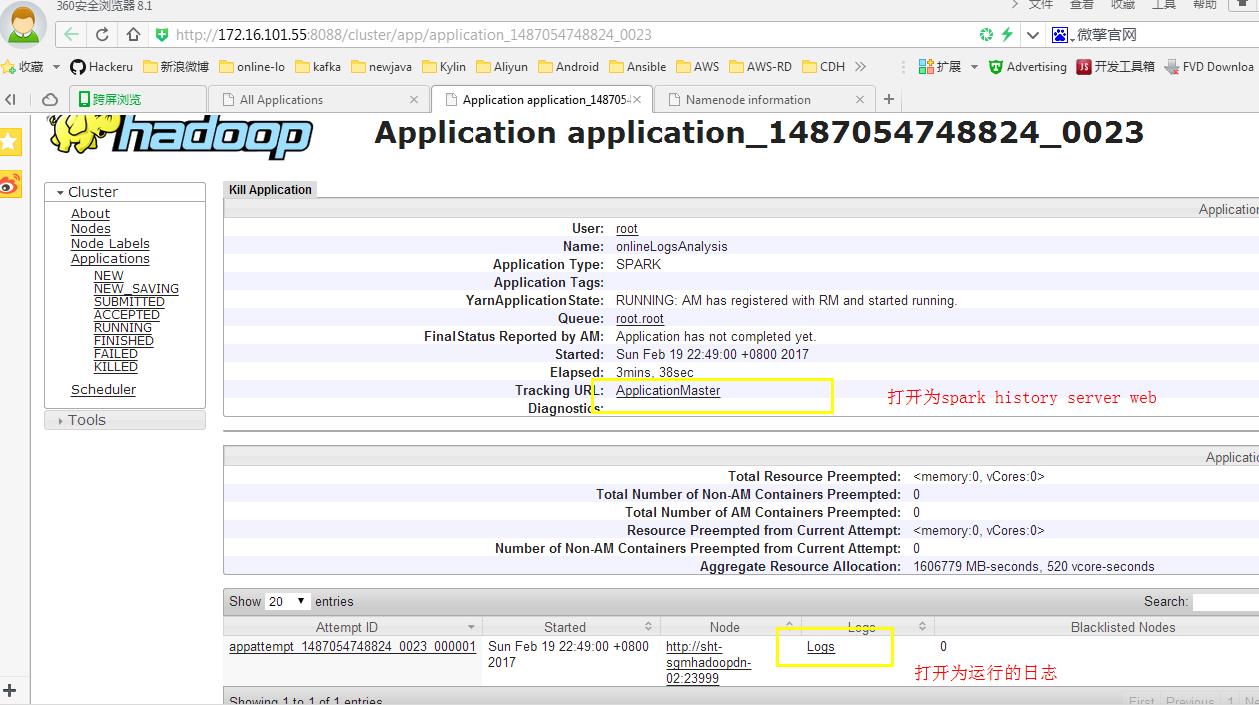Open the online-lo bookmark folder
Image resolution: width=1259 pixels, height=705 pixels.
[x=252, y=67]
